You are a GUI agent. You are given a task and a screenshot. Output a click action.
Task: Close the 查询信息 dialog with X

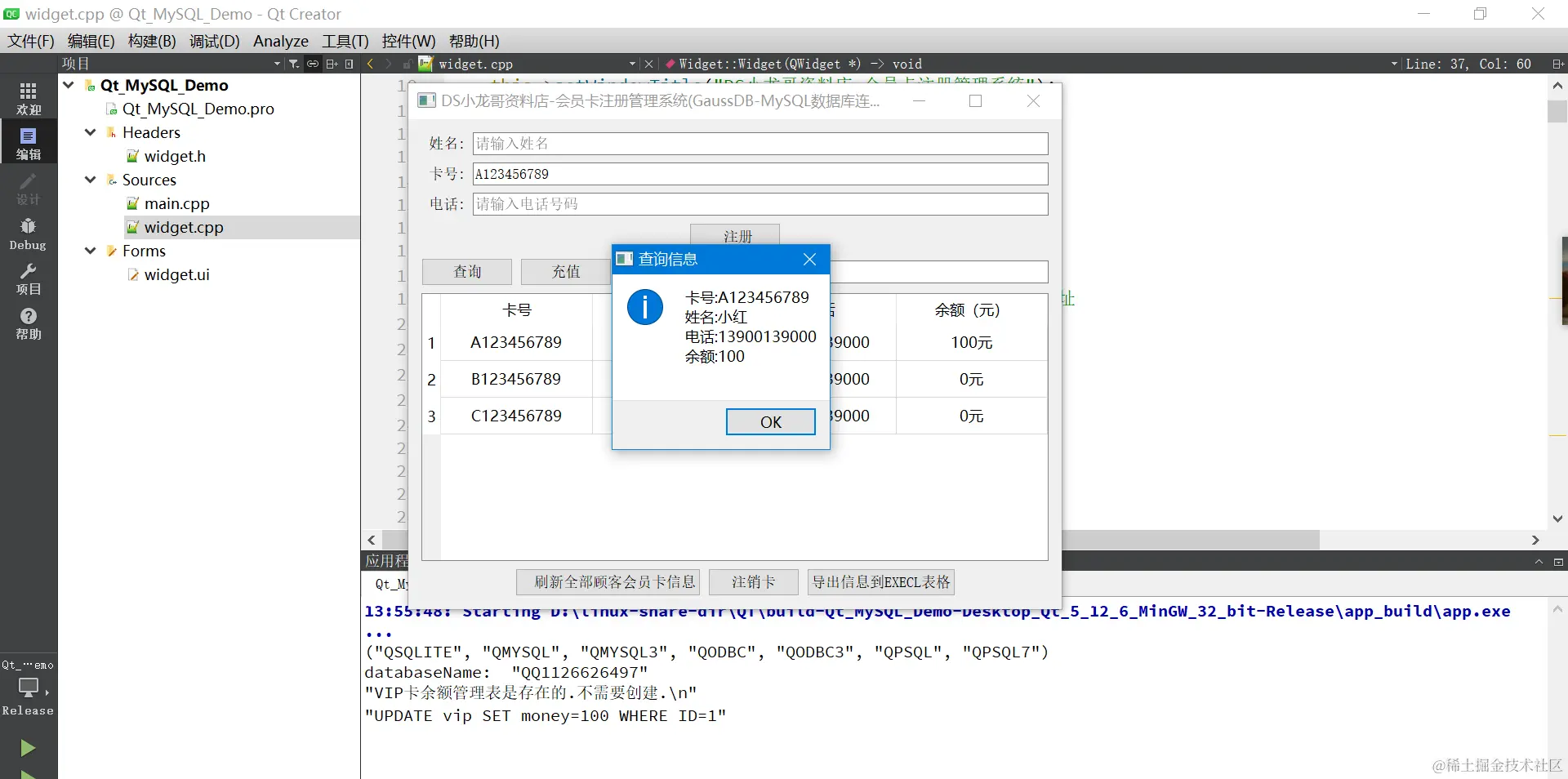(809, 259)
